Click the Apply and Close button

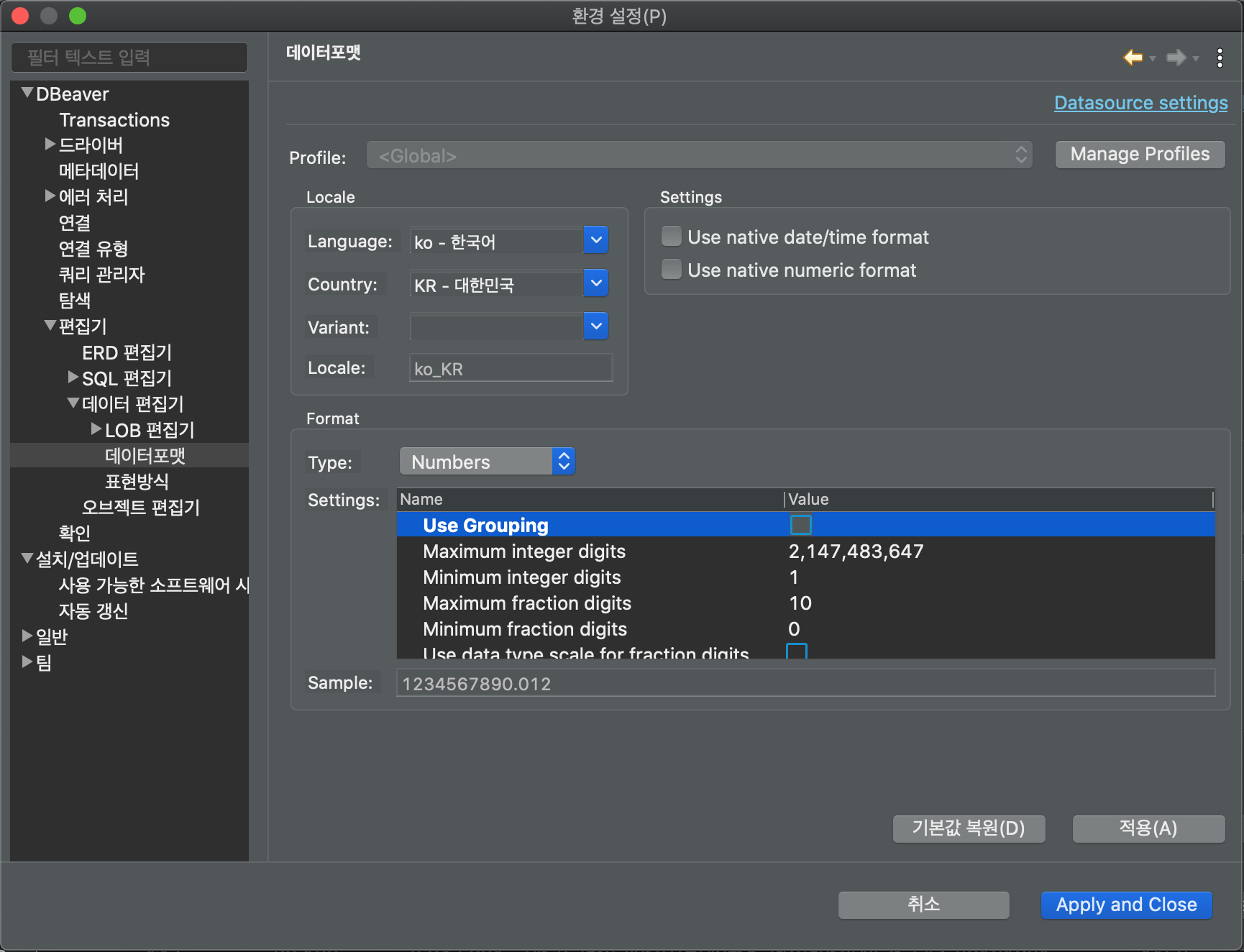point(1126,905)
